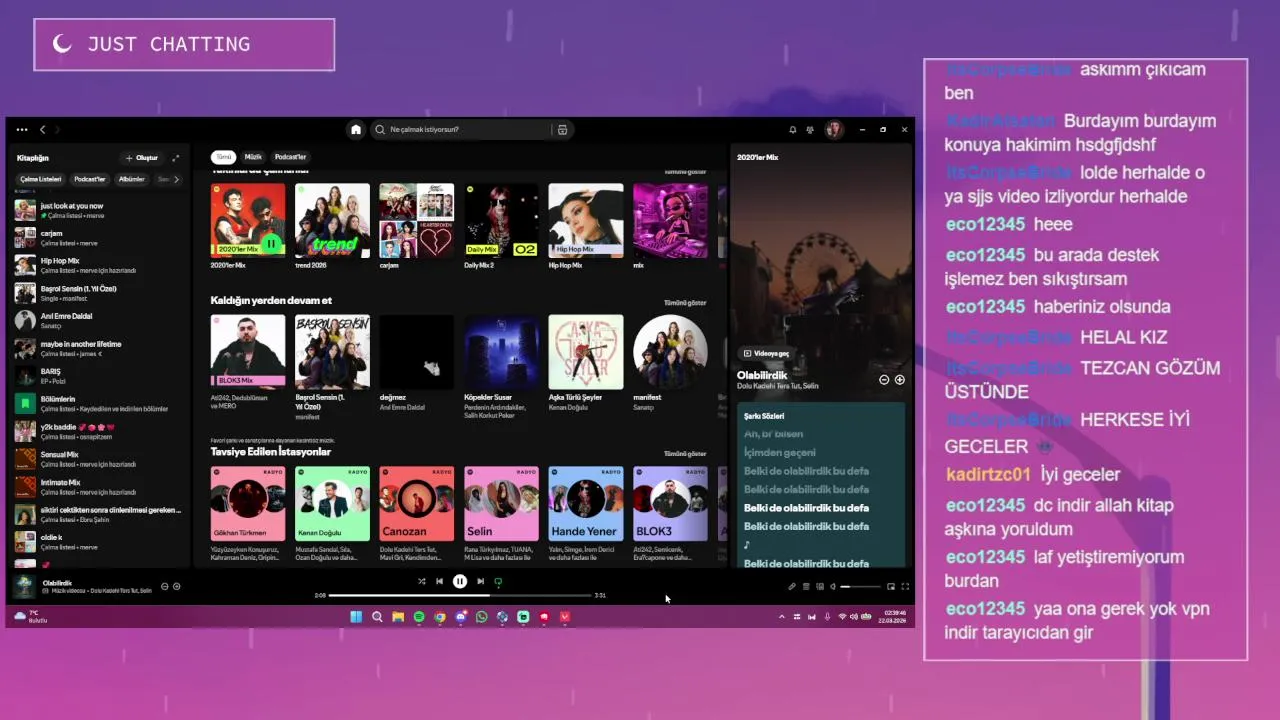This screenshot has width=1280, height=720.
Task: Pause the 2020'ler Mix via its green button
Action: pos(271,244)
